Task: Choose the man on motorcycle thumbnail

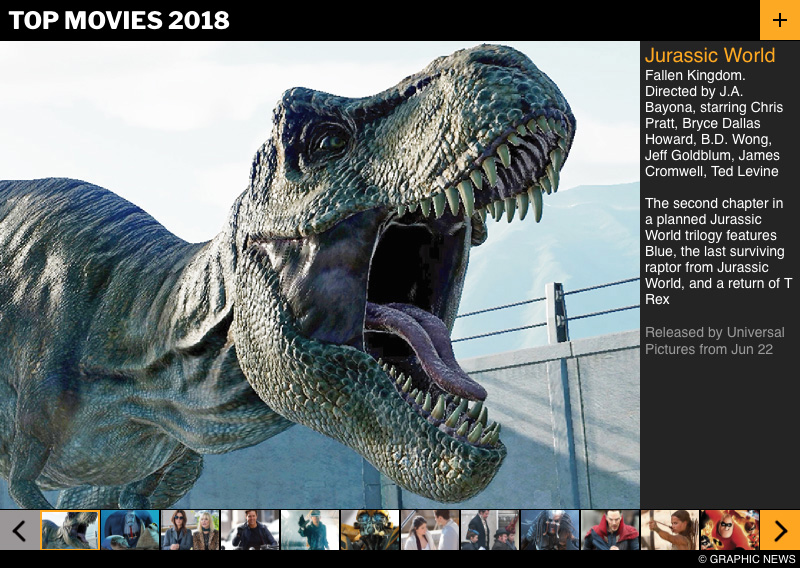Action: [x=250, y=530]
